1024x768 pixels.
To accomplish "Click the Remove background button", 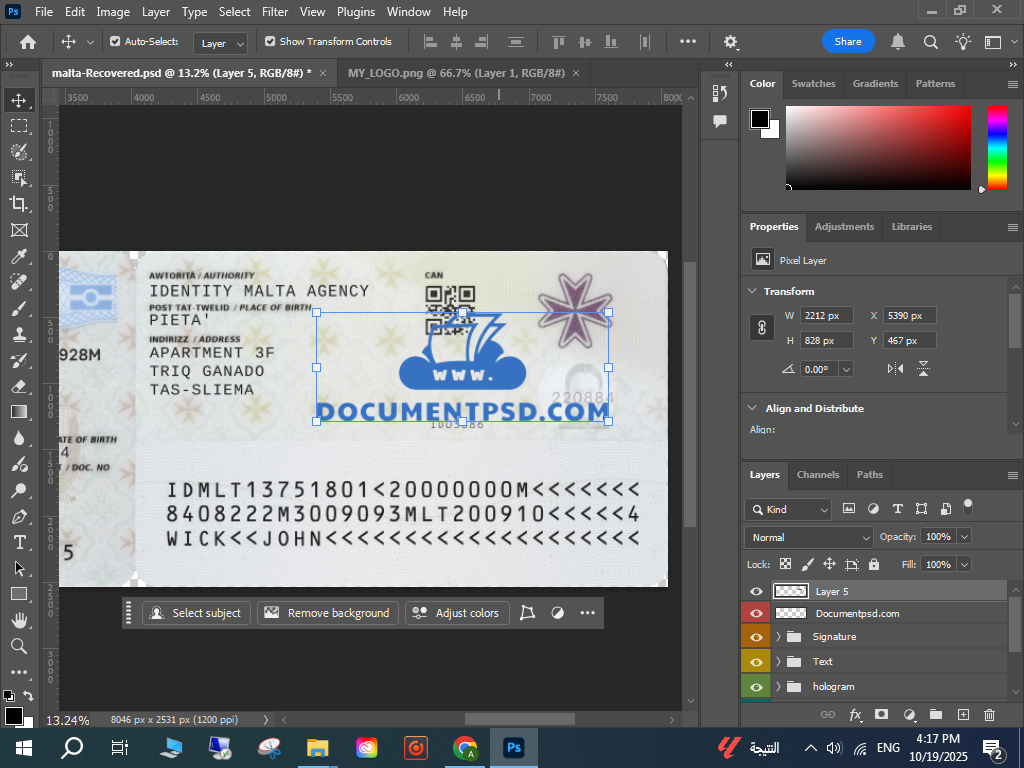I will point(328,613).
